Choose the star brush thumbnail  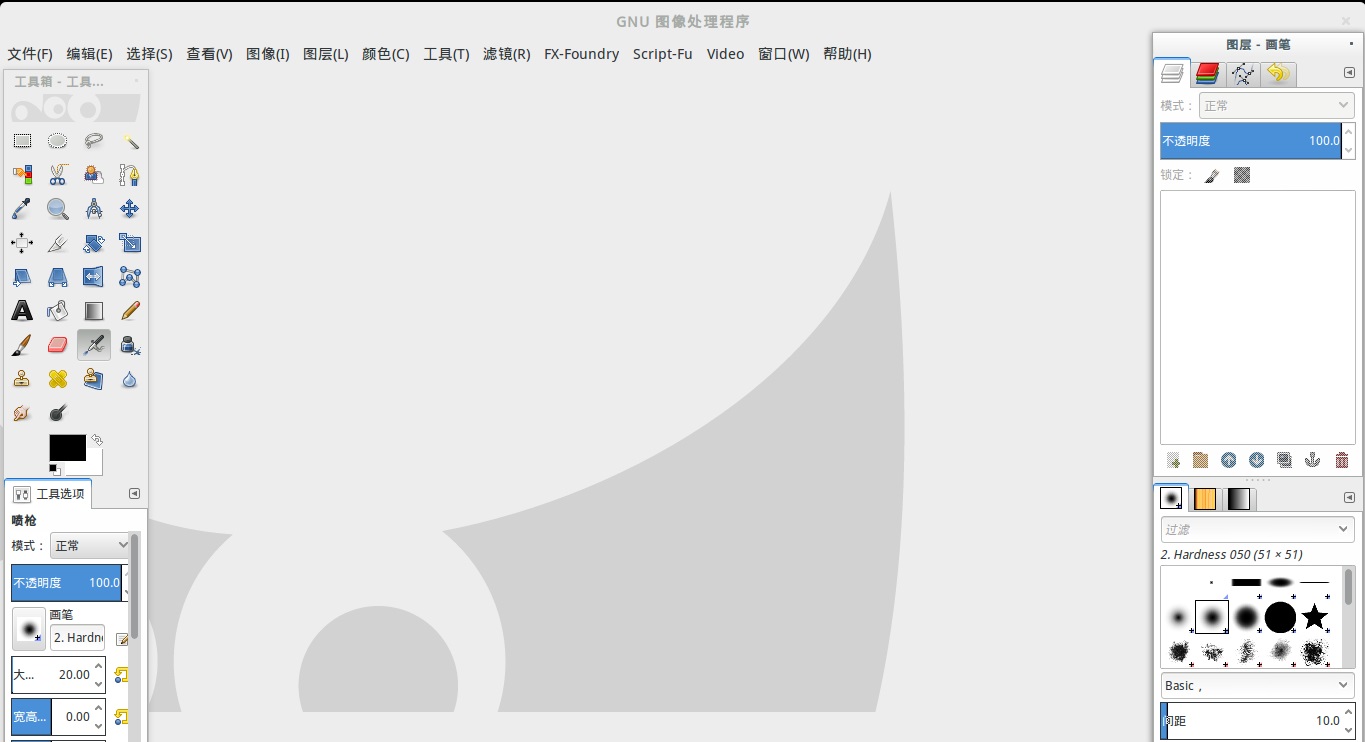(1314, 617)
